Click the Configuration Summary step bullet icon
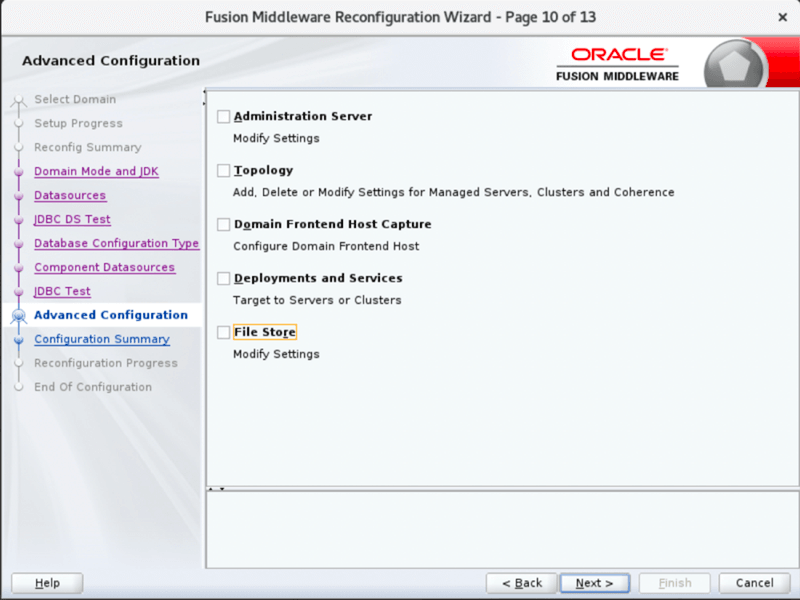The width and height of the screenshot is (800, 600). [x=19, y=340]
